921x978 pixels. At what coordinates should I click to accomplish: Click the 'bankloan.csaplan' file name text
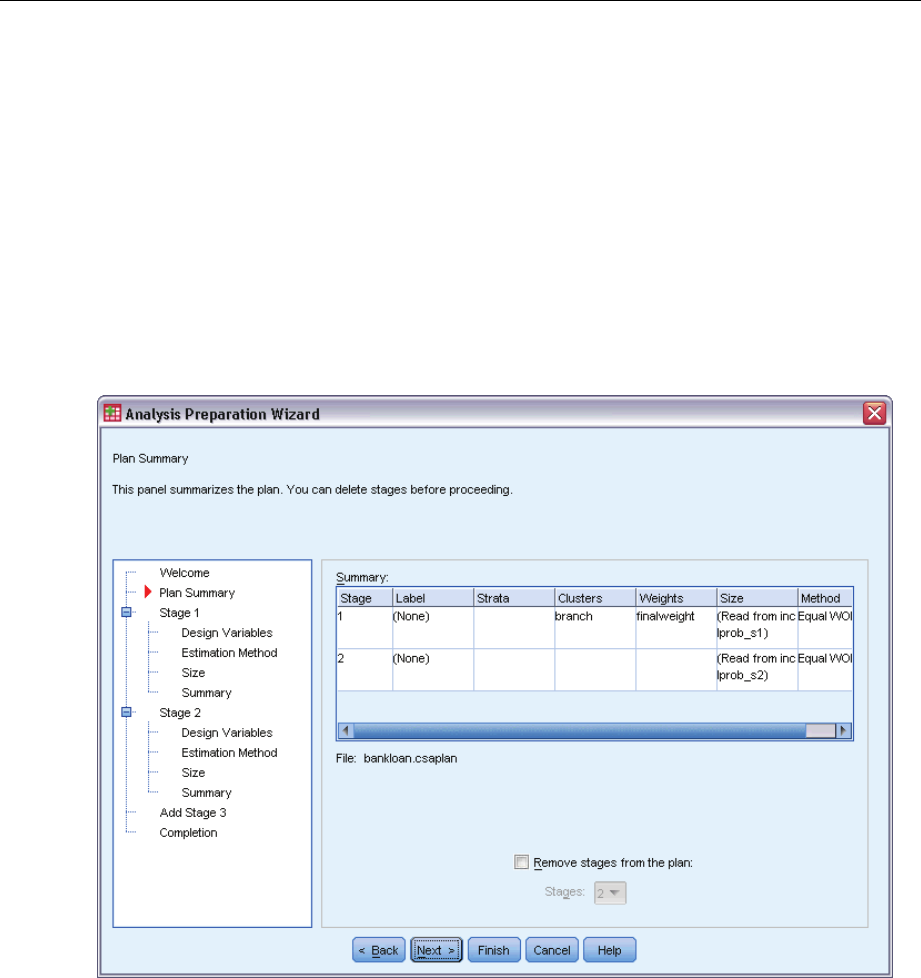click(x=410, y=758)
